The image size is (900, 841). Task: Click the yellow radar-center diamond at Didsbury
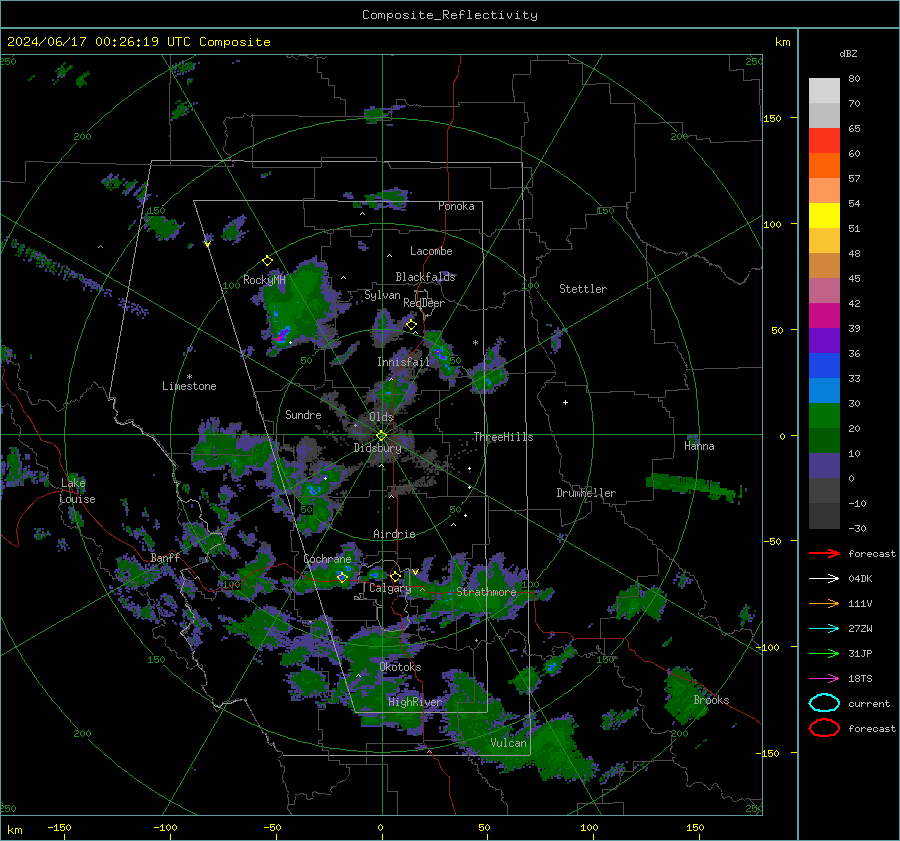point(381,436)
